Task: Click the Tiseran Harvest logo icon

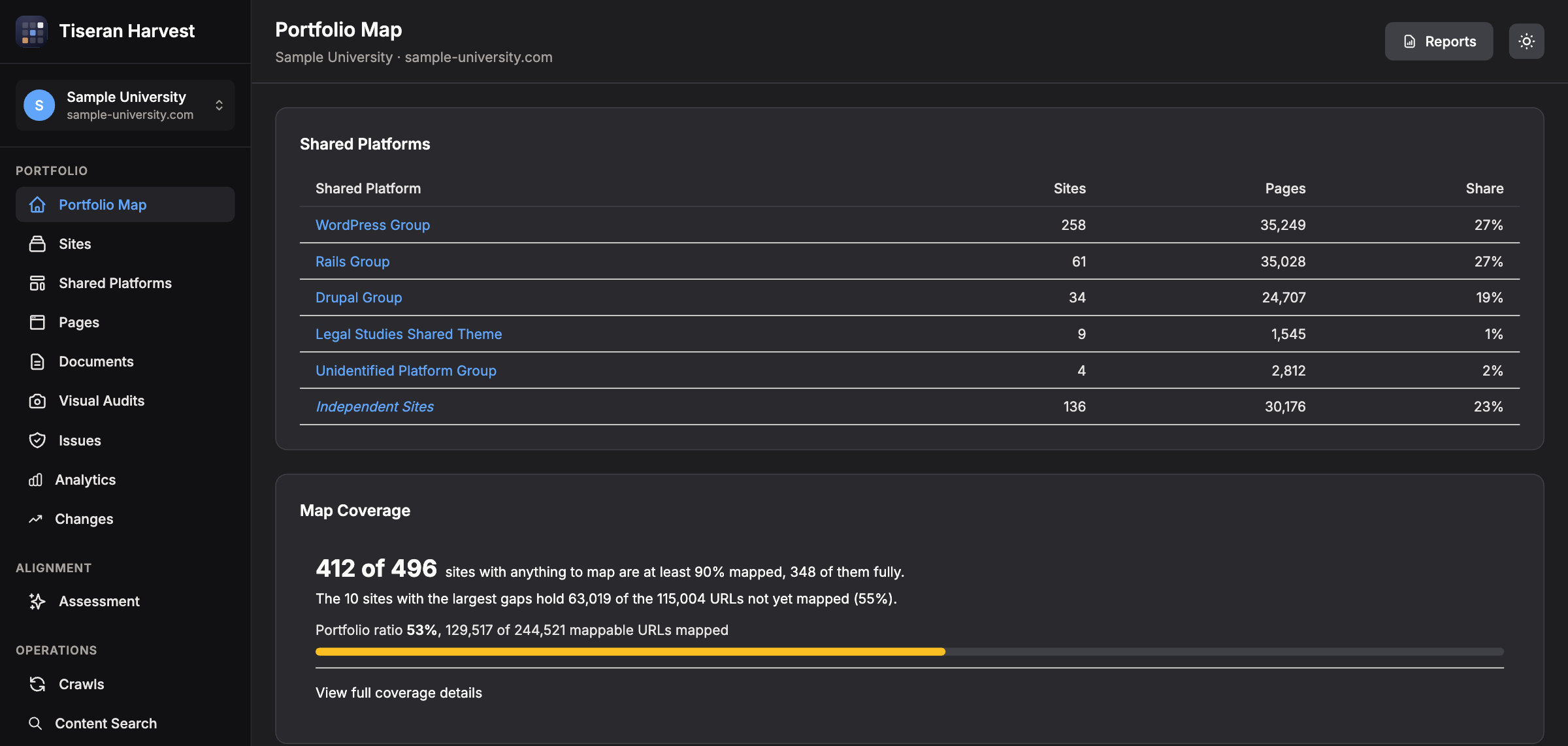Action: pyautogui.click(x=31, y=31)
